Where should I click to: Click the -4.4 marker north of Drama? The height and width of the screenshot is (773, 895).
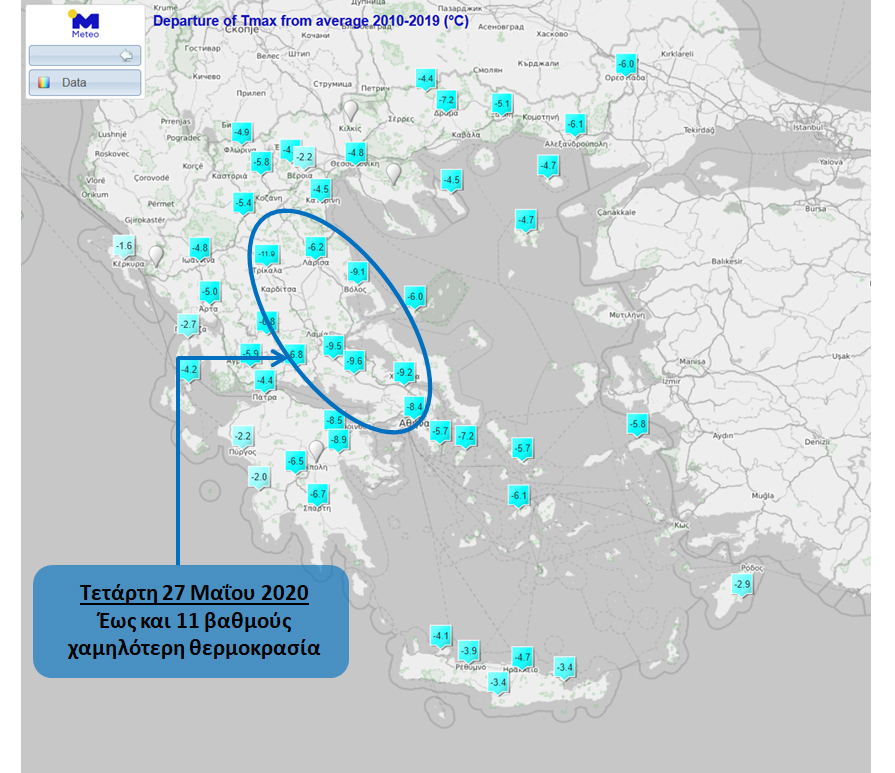point(426,80)
